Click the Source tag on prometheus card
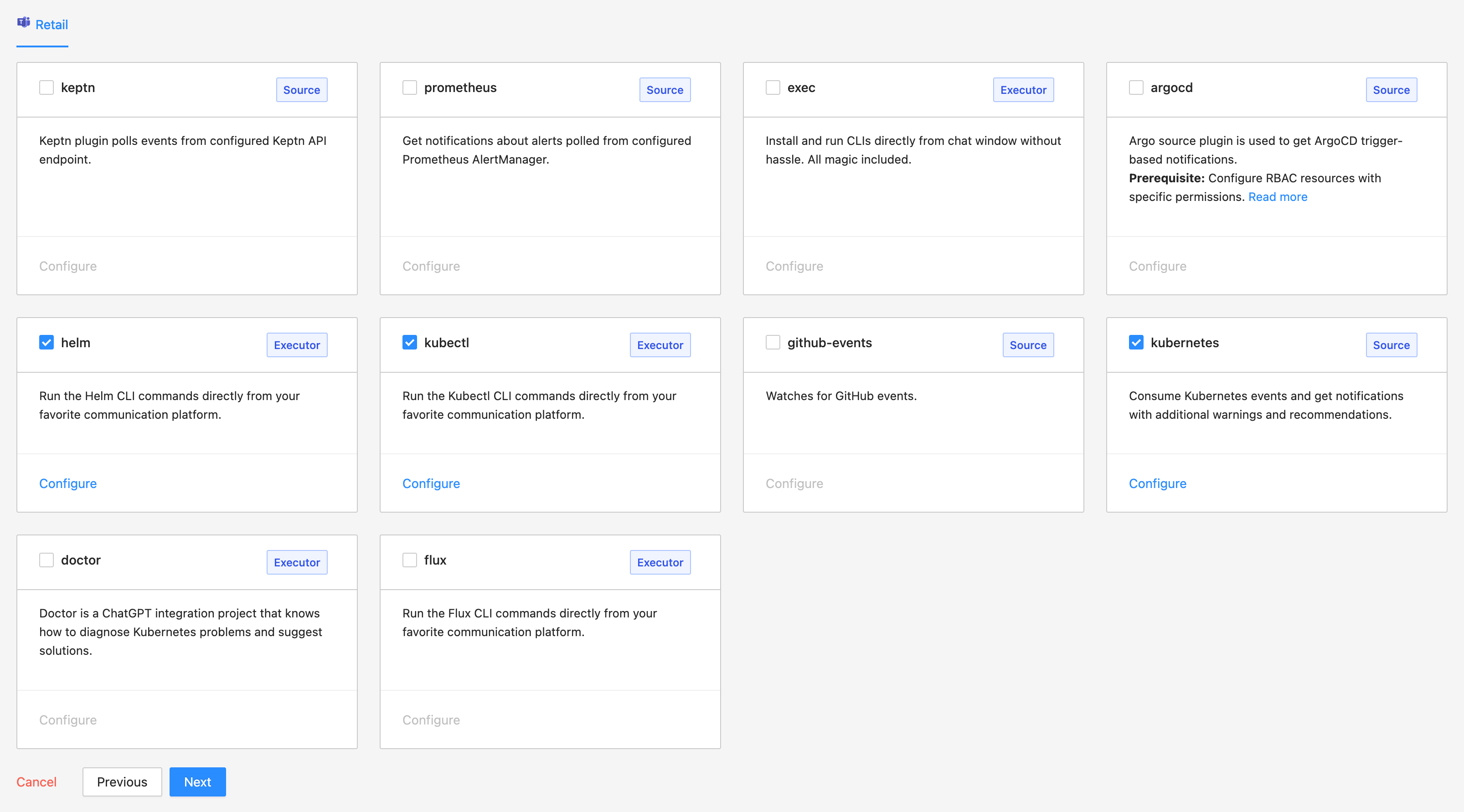The height and width of the screenshot is (812, 1464). pyautogui.click(x=665, y=90)
